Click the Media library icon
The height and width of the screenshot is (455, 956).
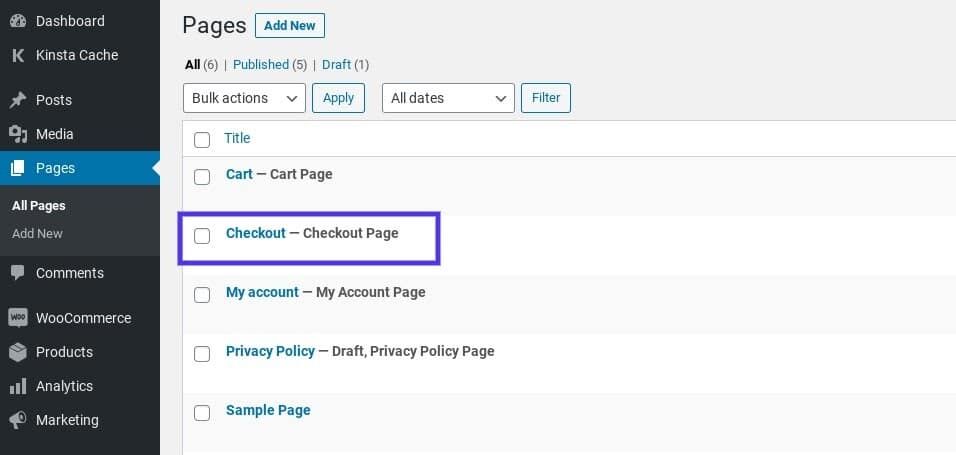coord(18,134)
